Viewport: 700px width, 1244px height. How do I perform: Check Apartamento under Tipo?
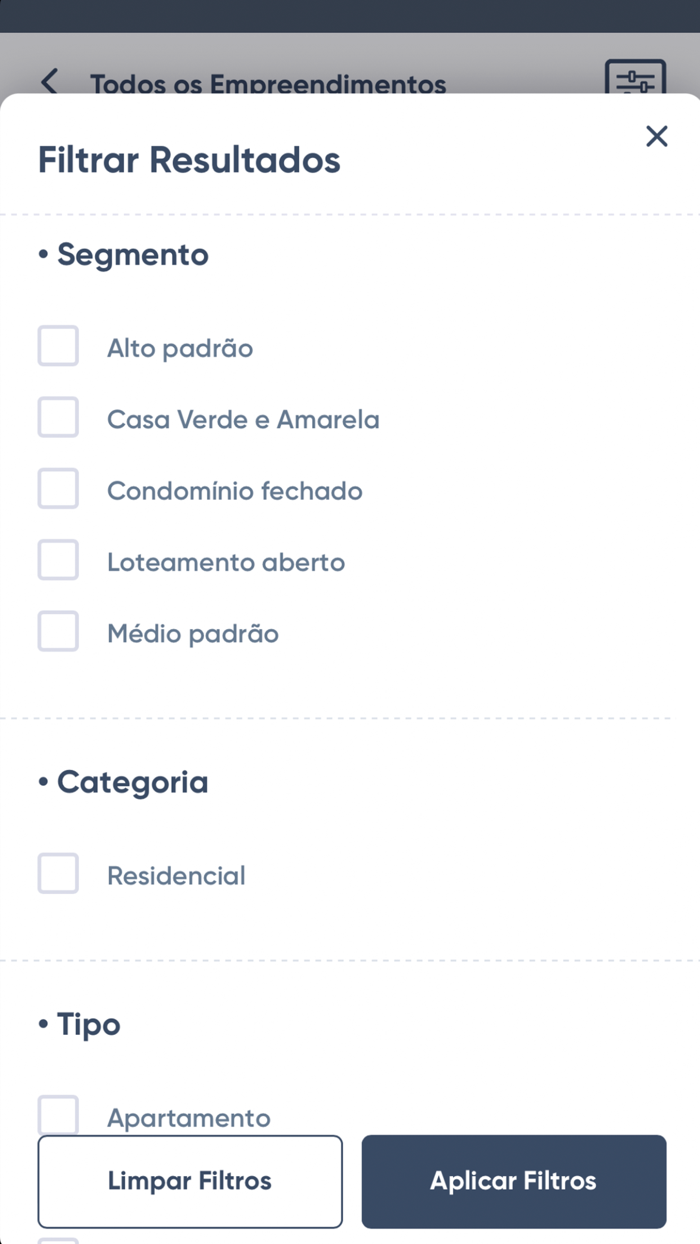click(58, 1114)
